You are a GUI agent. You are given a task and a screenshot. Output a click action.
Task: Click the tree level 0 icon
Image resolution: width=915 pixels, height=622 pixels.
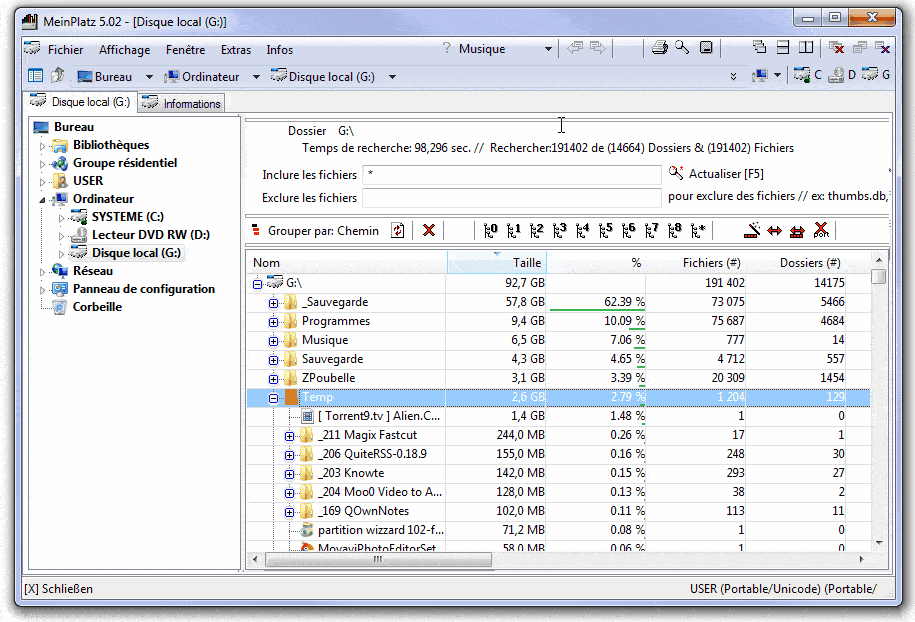(491, 231)
